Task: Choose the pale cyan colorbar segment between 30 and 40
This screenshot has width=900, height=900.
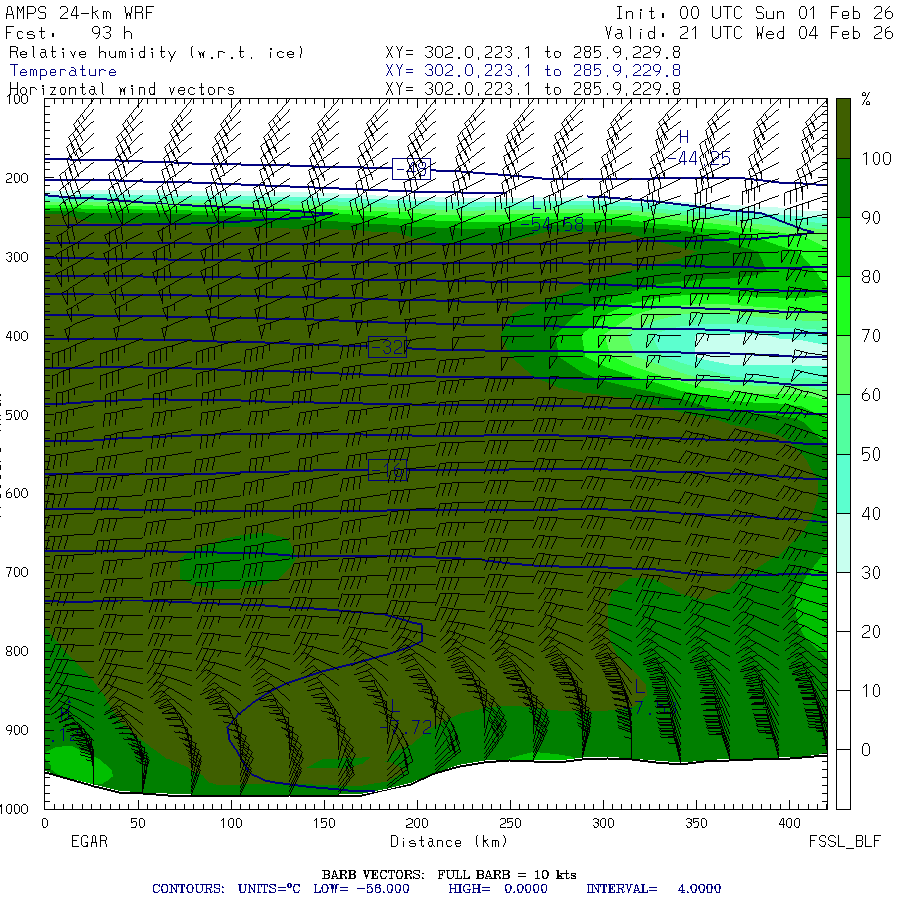Action: tap(843, 542)
